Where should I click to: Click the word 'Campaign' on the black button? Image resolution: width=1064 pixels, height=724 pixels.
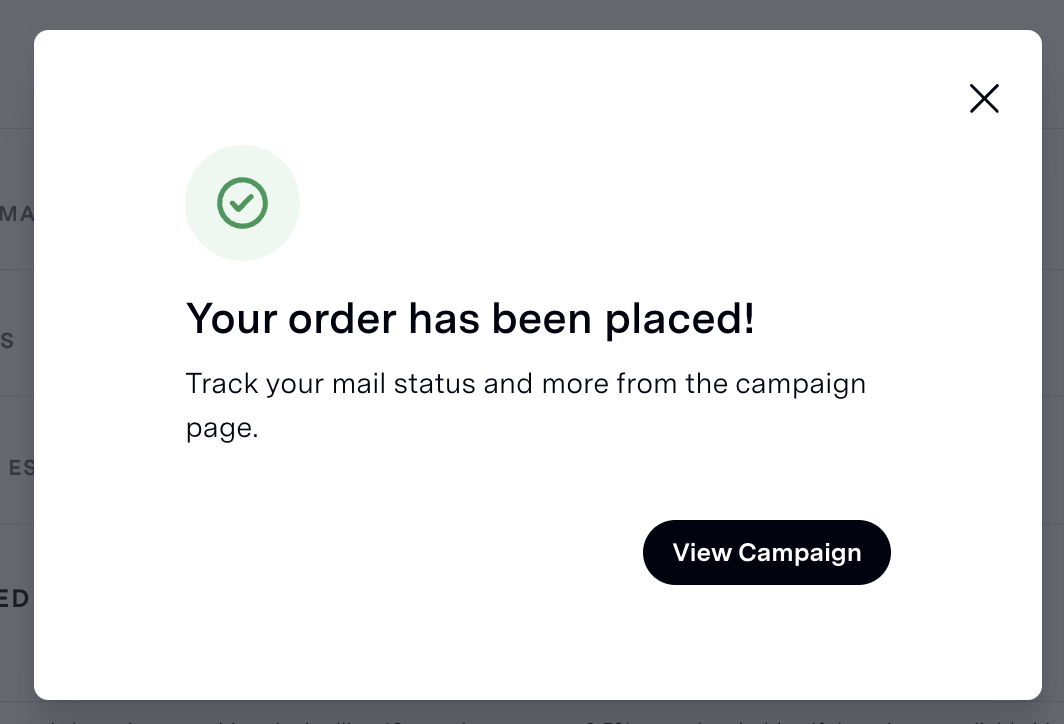coord(800,553)
